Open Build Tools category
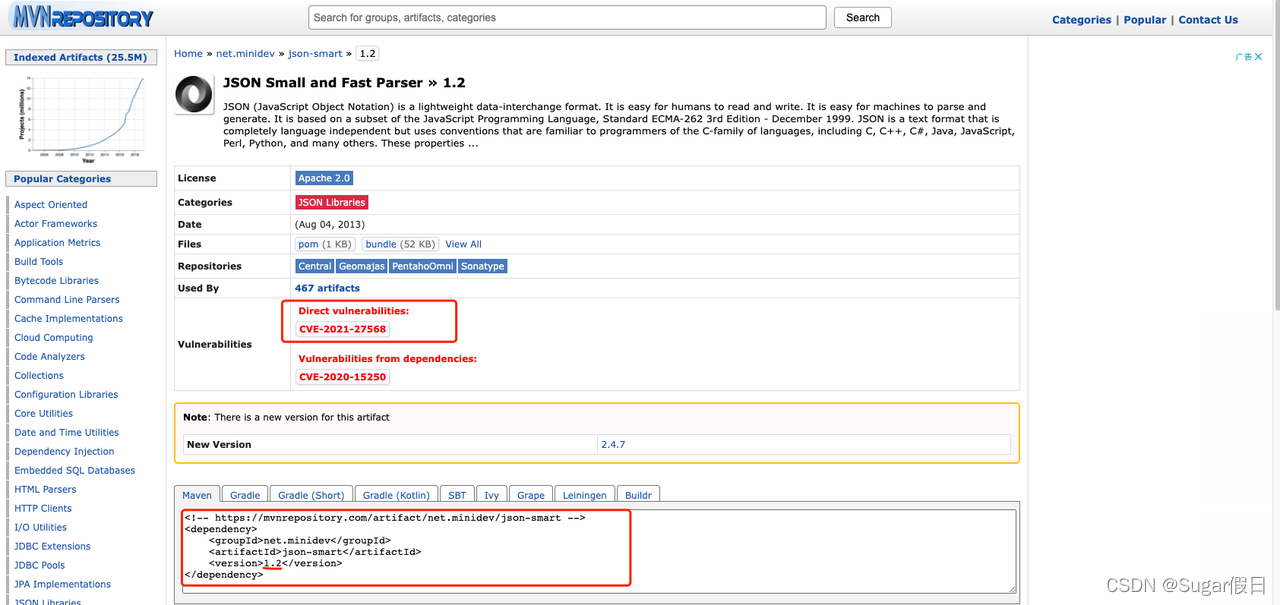Image resolution: width=1280 pixels, height=605 pixels. (x=39, y=262)
